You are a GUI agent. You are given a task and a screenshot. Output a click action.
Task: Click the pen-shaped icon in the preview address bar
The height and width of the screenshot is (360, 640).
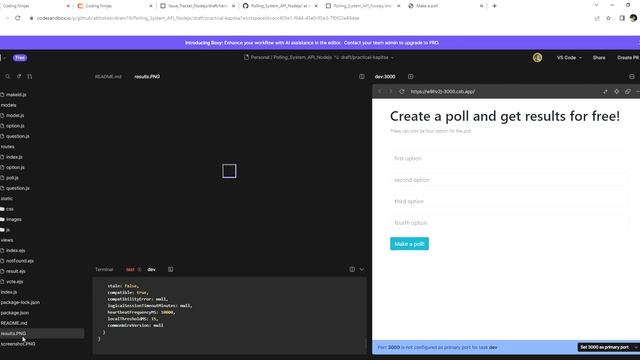click(x=605, y=91)
